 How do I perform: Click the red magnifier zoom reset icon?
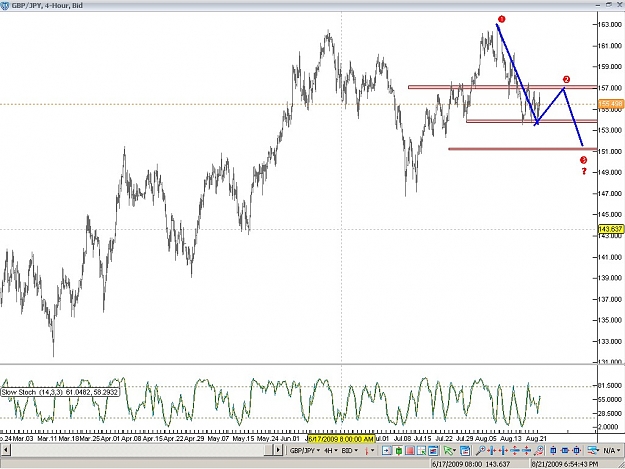click(x=539, y=450)
